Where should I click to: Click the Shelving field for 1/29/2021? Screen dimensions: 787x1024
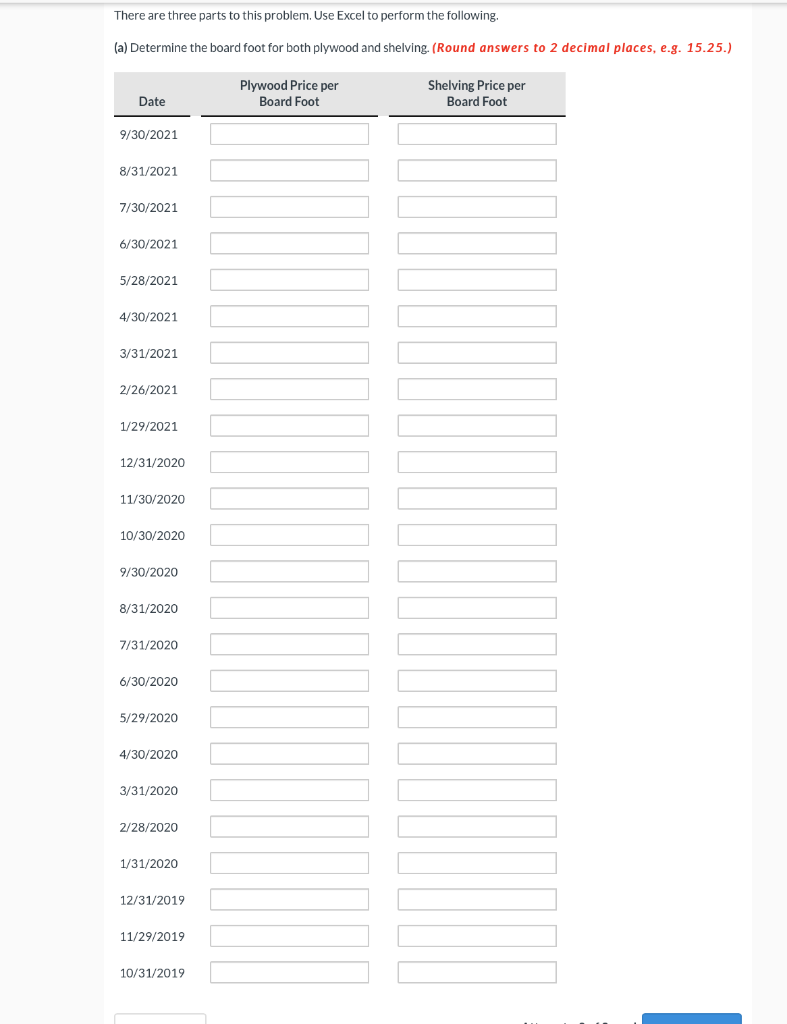click(x=476, y=425)
